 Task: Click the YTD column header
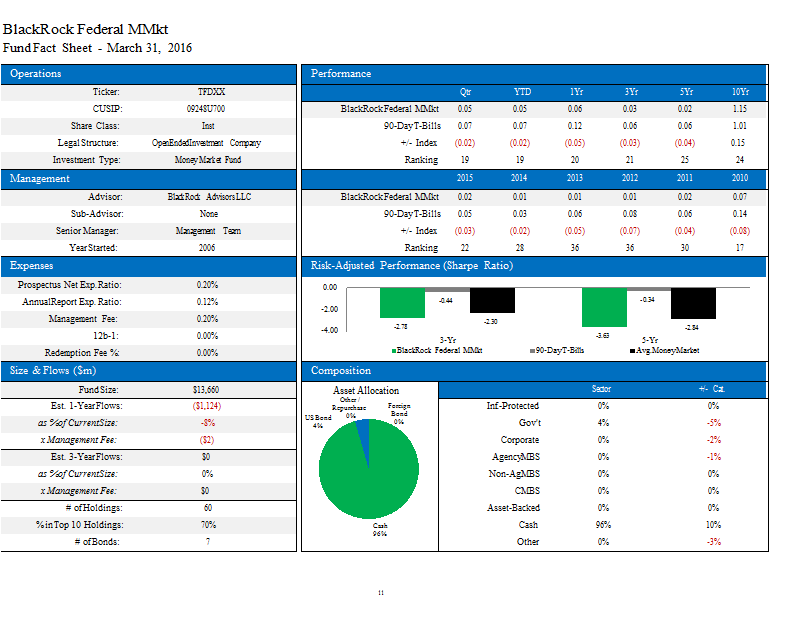point(522,92)
